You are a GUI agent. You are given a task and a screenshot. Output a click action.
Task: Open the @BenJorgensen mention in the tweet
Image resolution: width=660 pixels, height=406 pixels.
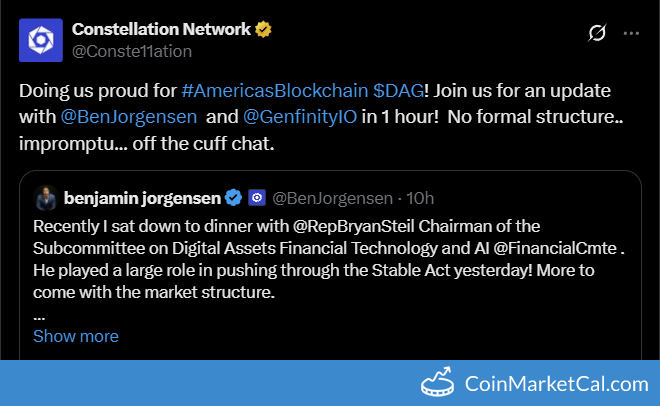click(129, 117)
